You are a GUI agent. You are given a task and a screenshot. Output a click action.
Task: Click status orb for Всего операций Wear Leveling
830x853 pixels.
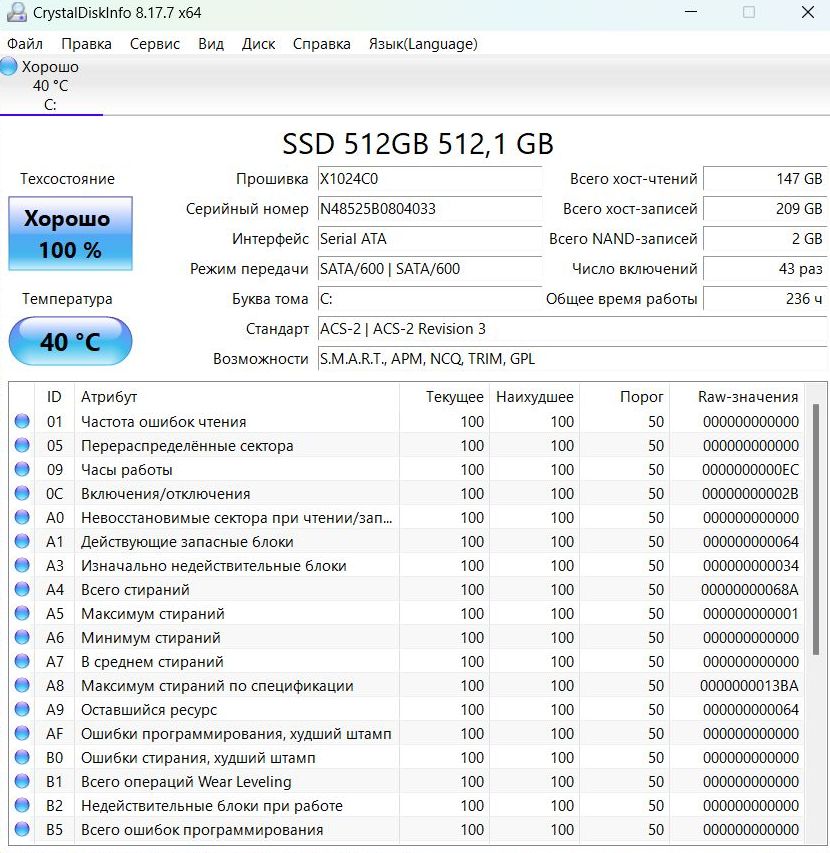(x=22, y=782)
